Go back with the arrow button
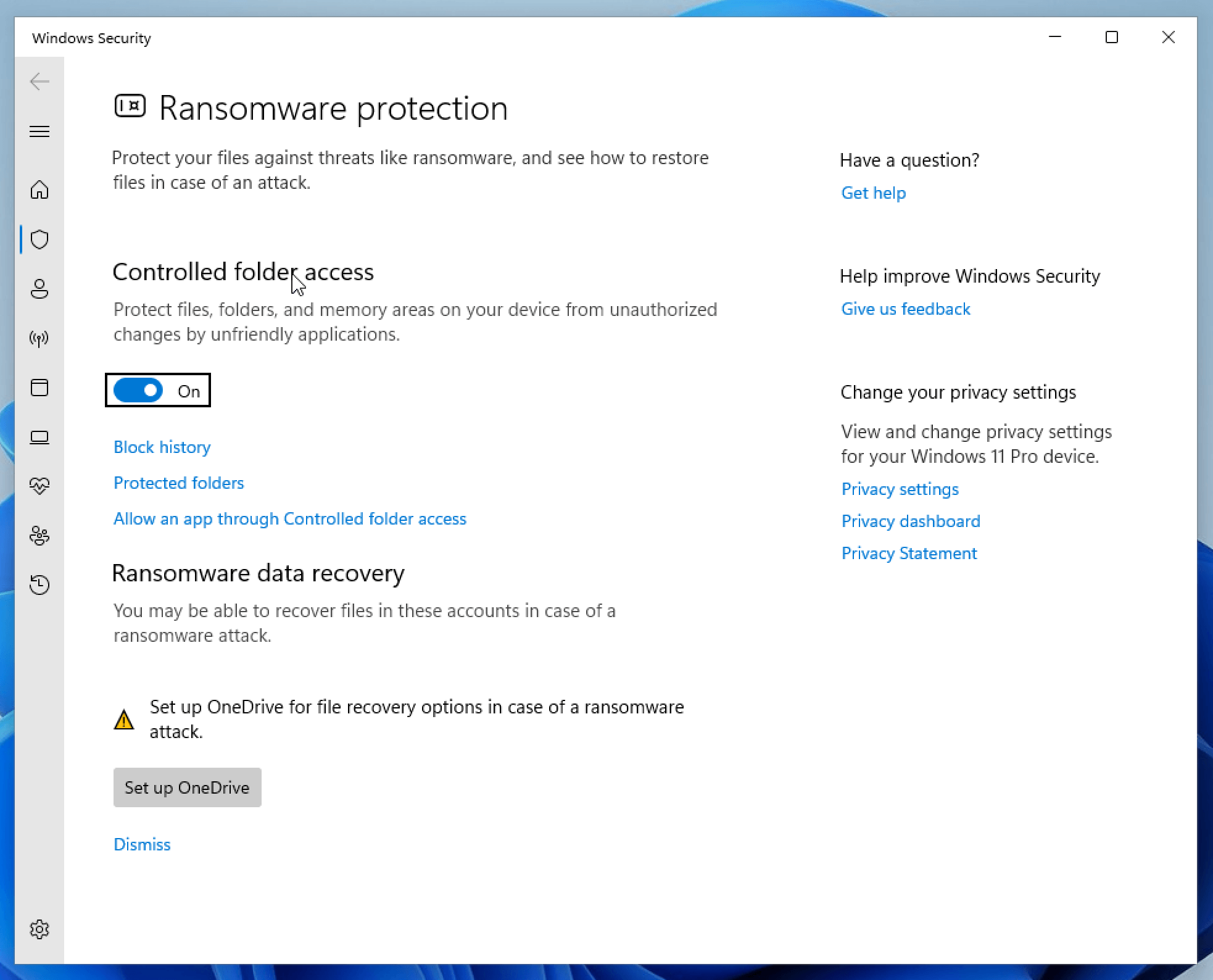1213x980 pixels. (39, 81)
